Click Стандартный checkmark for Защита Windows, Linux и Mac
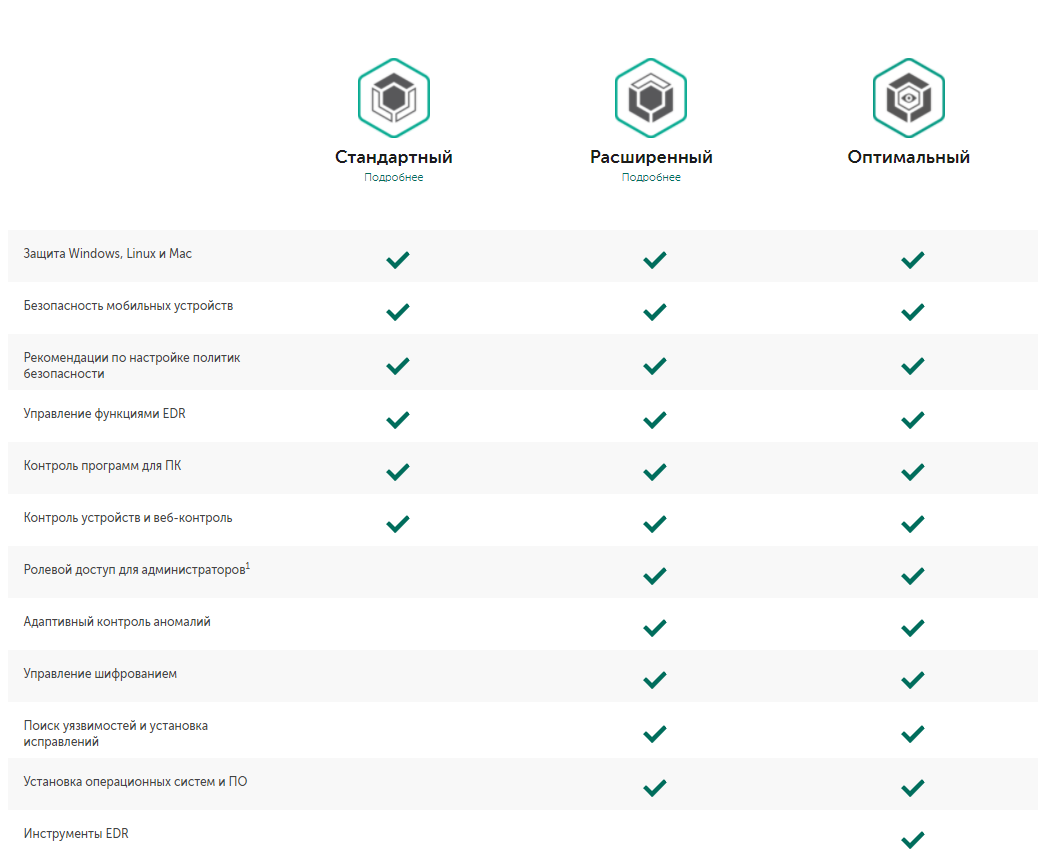 [x=398, y=260]
